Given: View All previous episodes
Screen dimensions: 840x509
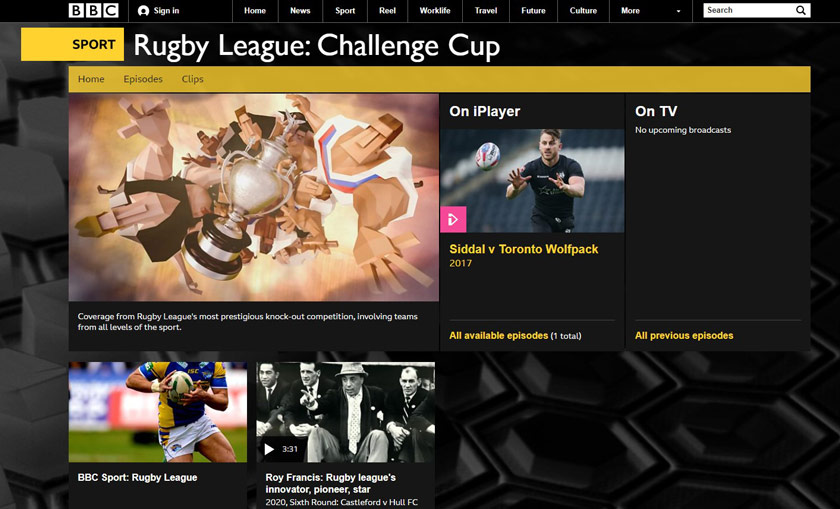Looking at the screenshot, I should (684, 335).
